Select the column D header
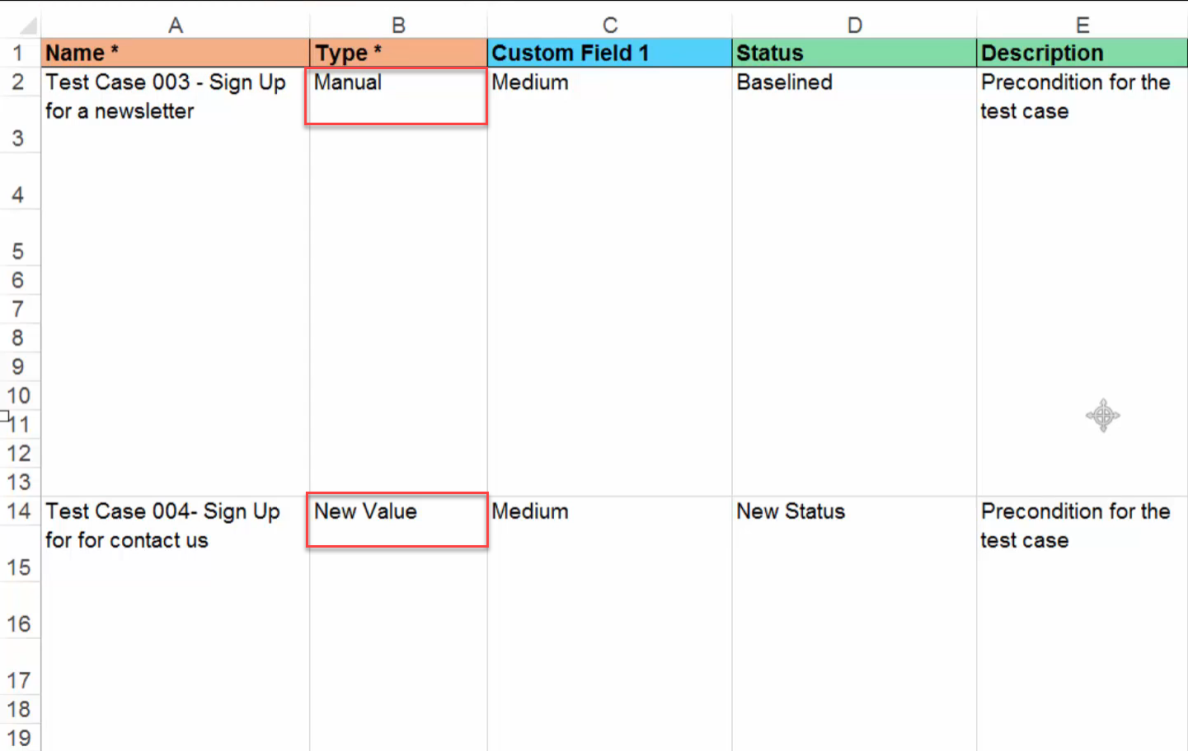1188x751 pixels. tap(853, 24)
